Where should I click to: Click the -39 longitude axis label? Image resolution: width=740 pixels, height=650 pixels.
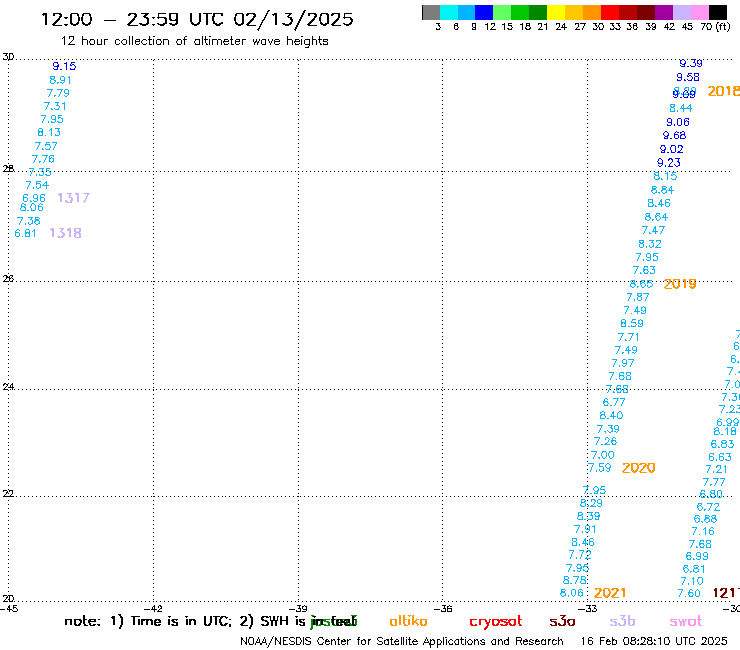pos(298,609)
